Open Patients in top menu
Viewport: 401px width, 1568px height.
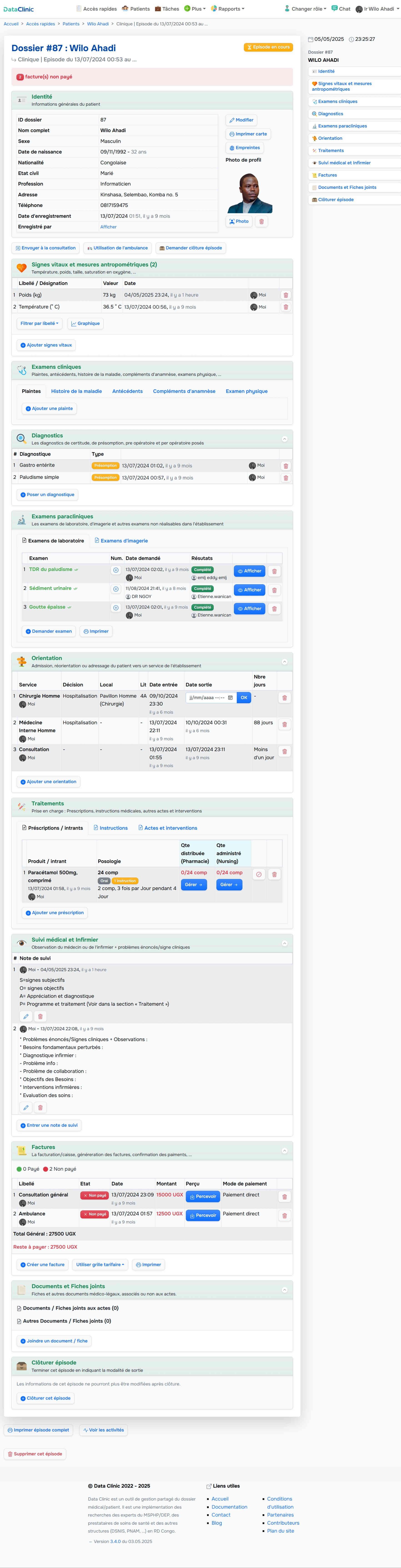pyautogui.click(x=136, y=9)
